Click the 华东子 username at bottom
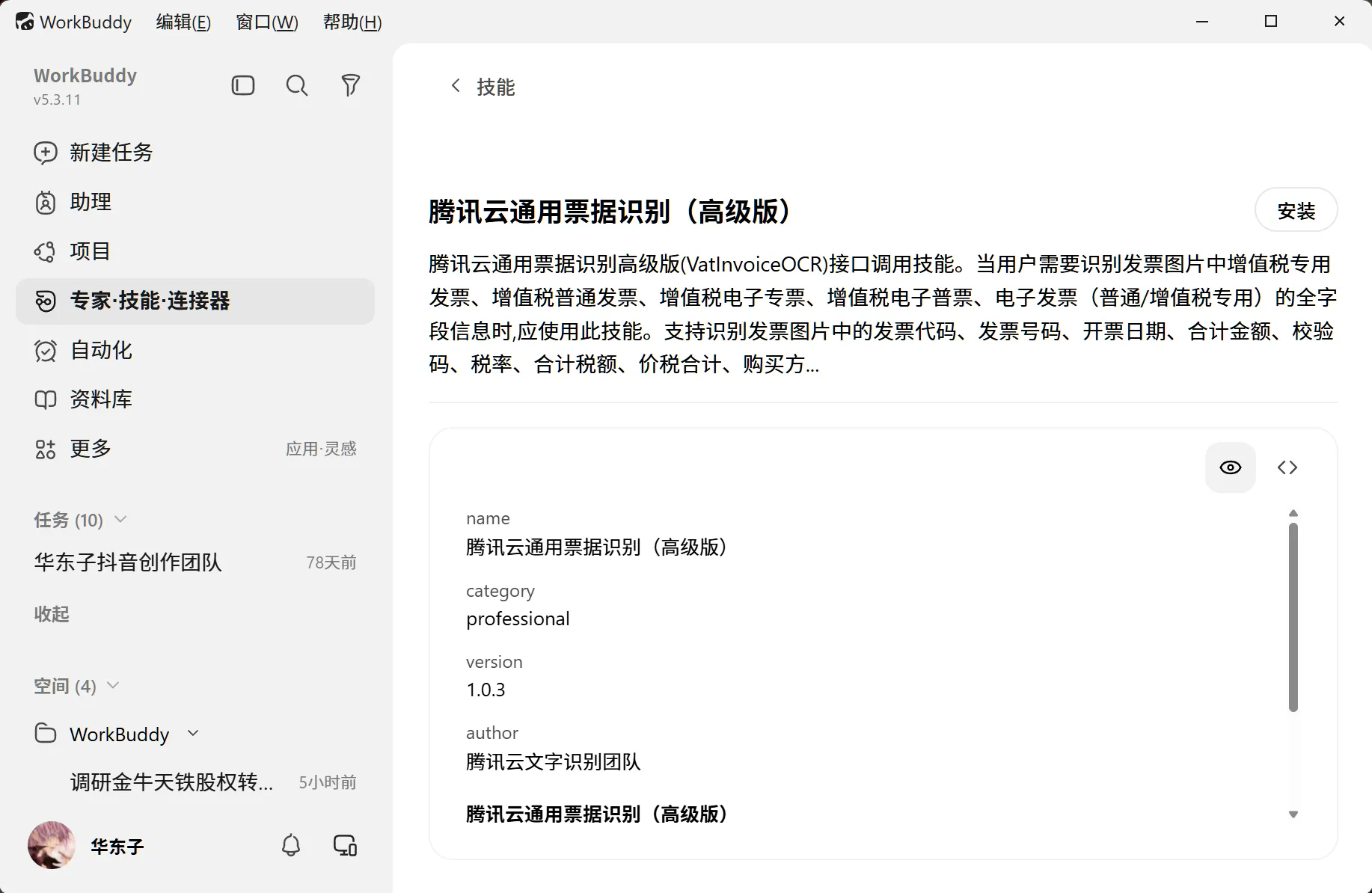 point(117,847)
